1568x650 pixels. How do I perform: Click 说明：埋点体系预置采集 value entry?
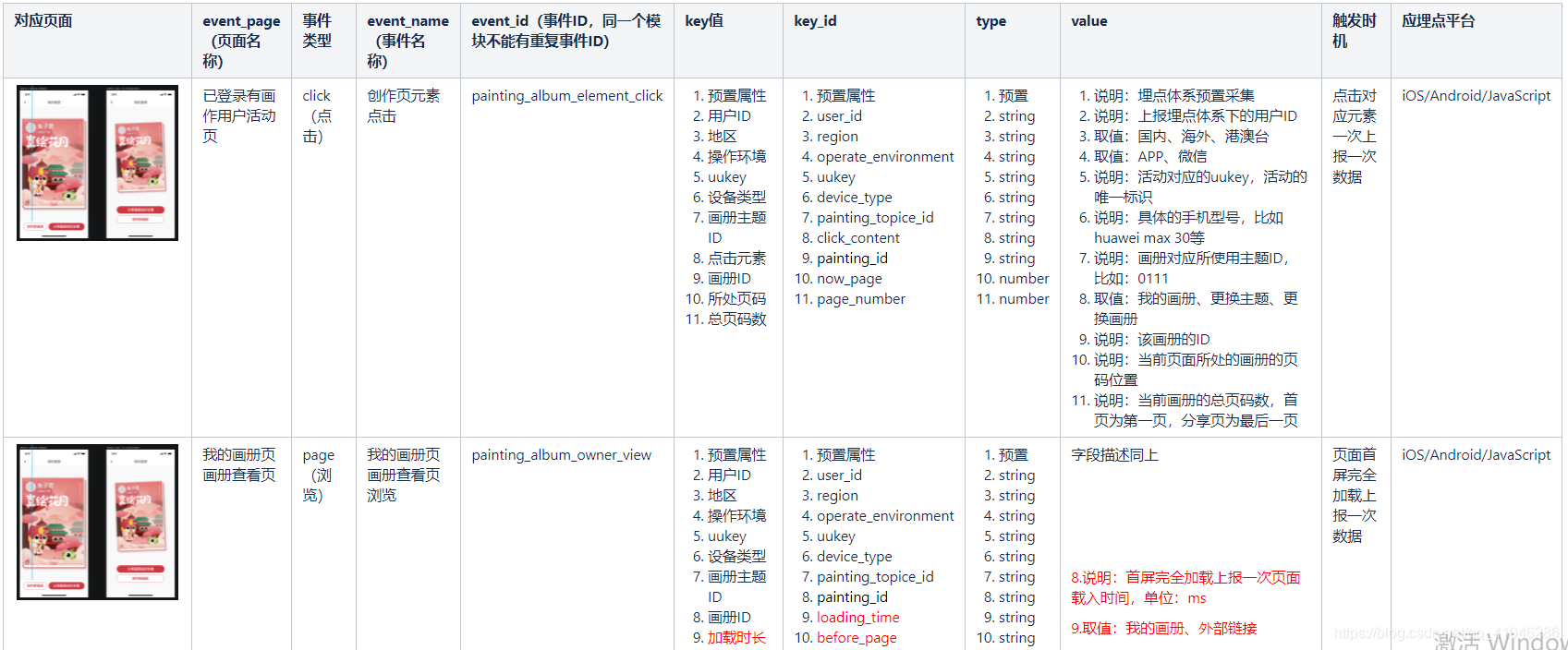click(x=1174, y=96)
